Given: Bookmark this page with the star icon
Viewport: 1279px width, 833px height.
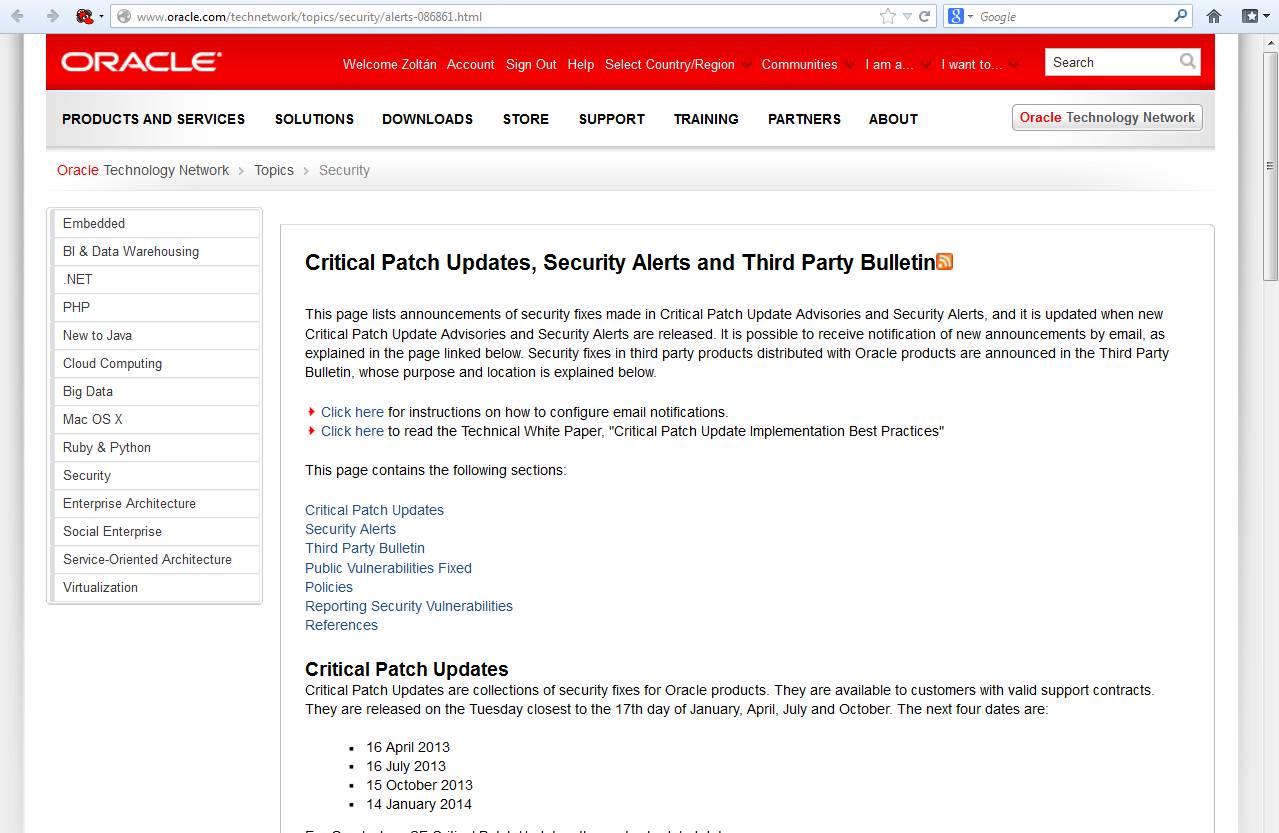Looking at the screenshot, I should 887,16.
